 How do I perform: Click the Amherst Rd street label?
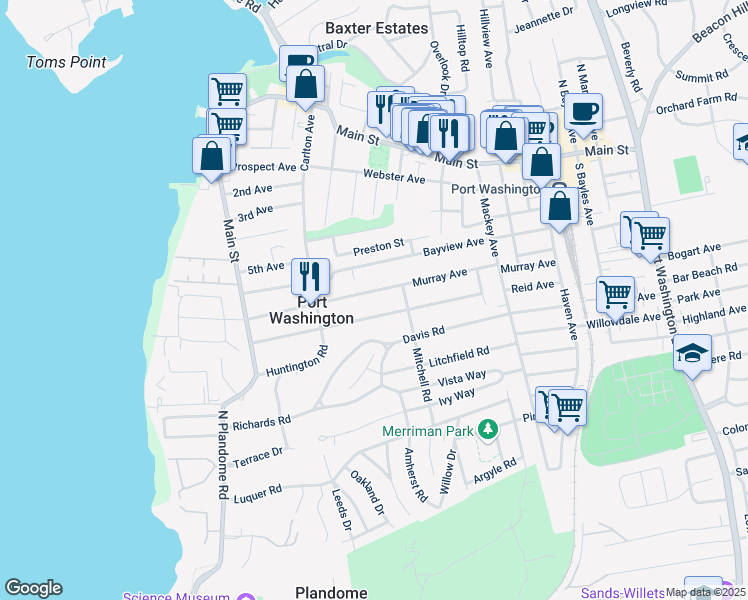click(416, 475)
